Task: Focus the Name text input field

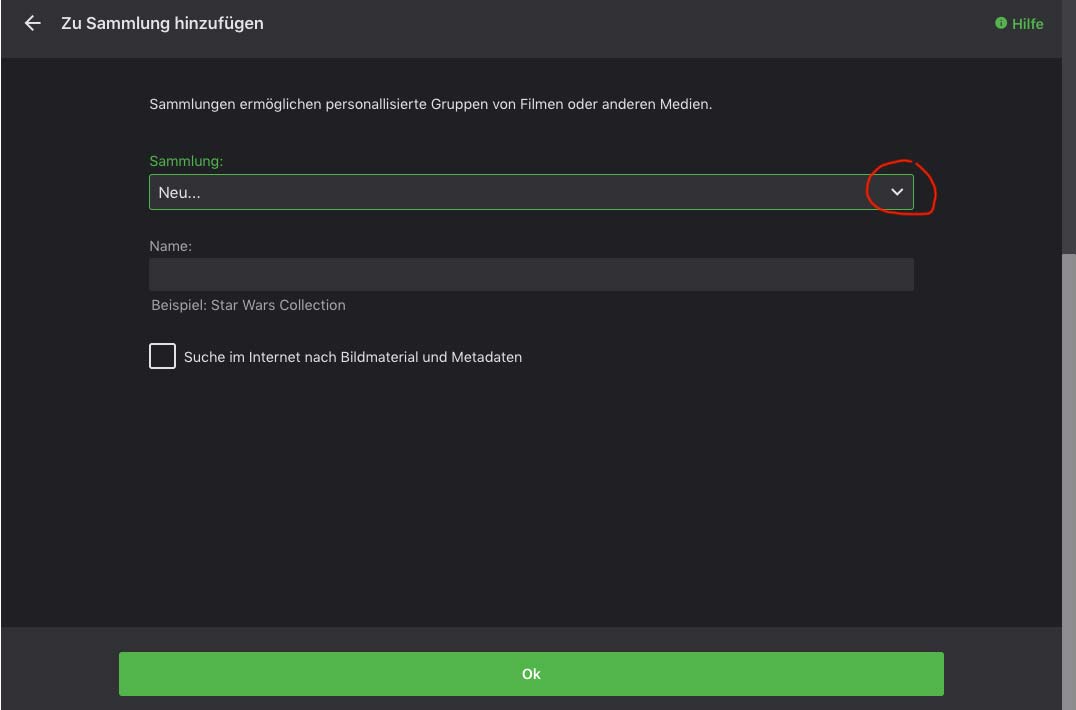Action: pos(531,274)
